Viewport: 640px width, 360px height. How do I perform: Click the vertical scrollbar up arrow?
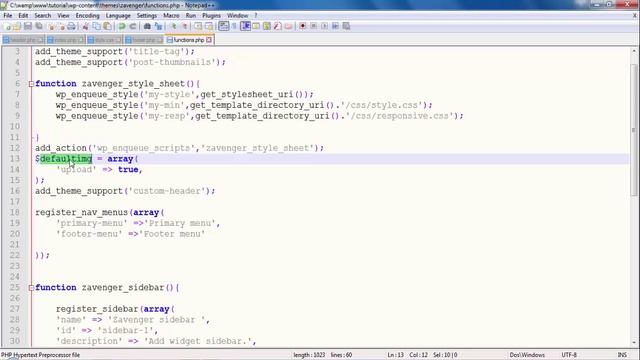click(633, 51)
